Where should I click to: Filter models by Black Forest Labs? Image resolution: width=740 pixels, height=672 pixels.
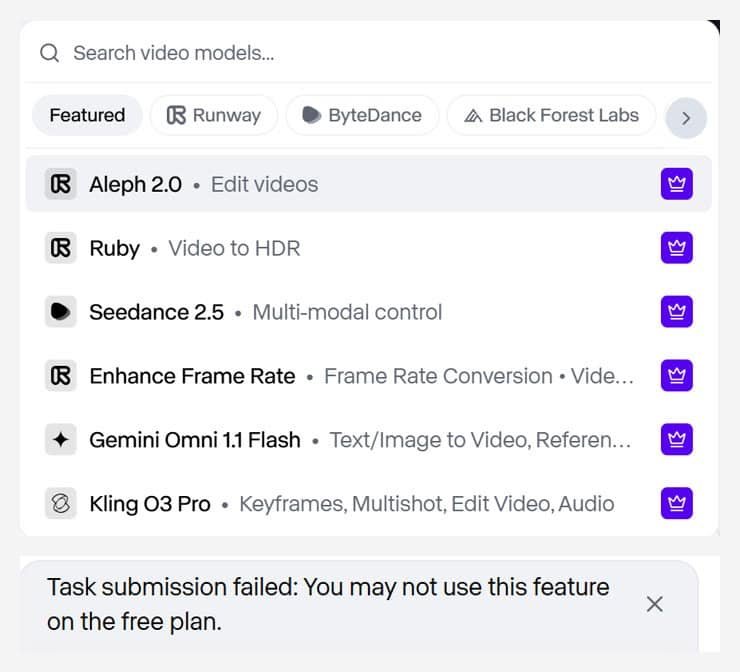click(551, 115)
